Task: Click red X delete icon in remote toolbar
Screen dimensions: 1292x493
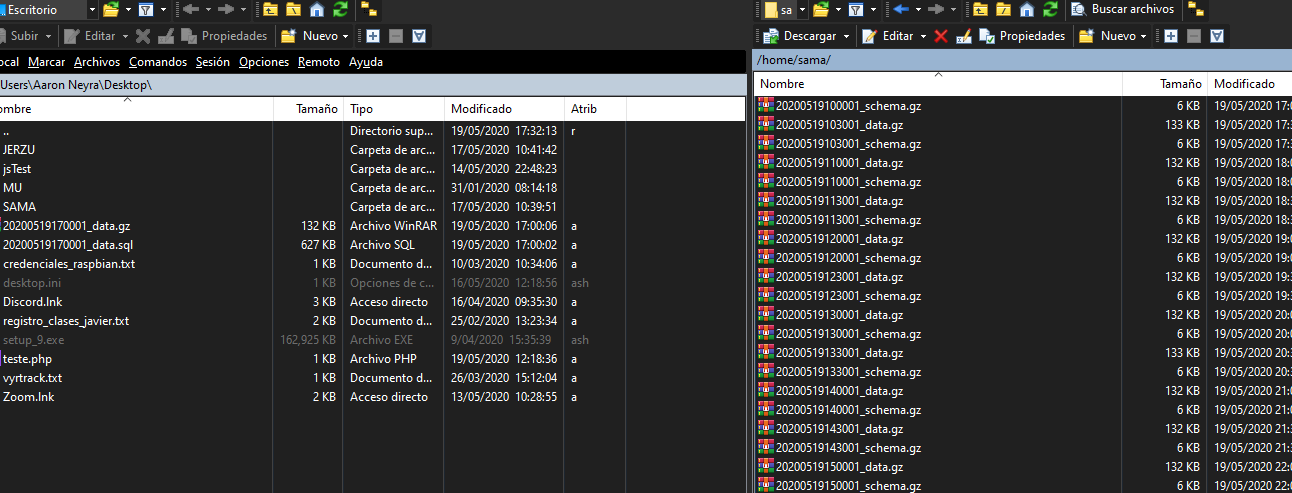Action: (x=941, y=36)
